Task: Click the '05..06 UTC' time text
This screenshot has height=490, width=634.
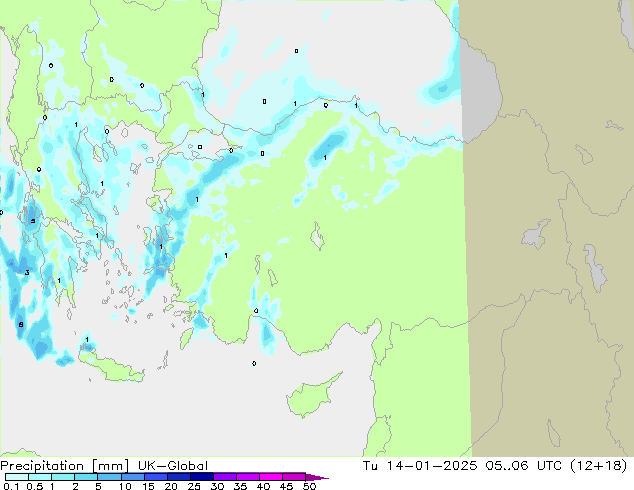Action: [524, 466]
